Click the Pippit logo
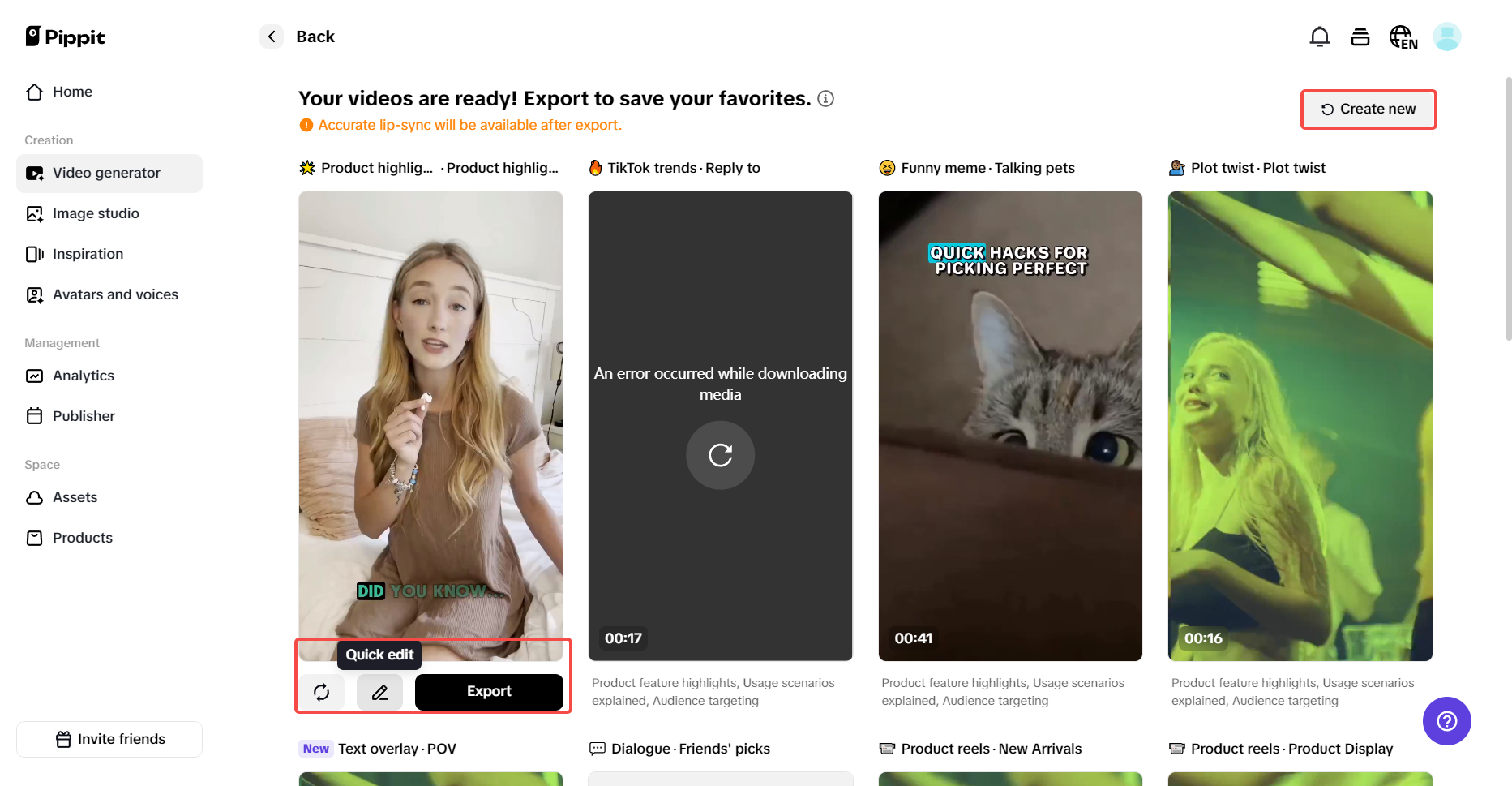Viewport: 1512px width, 786px height. tap(65, 37)
